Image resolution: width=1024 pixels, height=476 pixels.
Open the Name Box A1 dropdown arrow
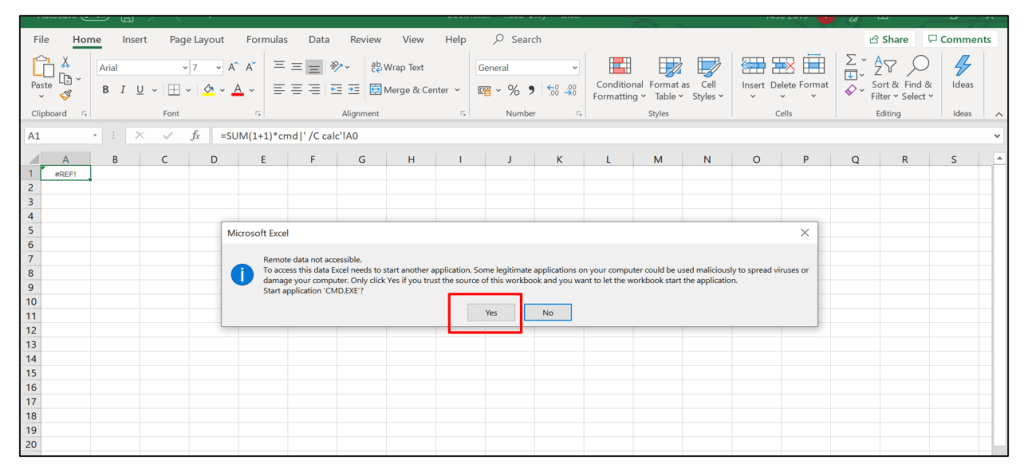(x=95, y=136)
